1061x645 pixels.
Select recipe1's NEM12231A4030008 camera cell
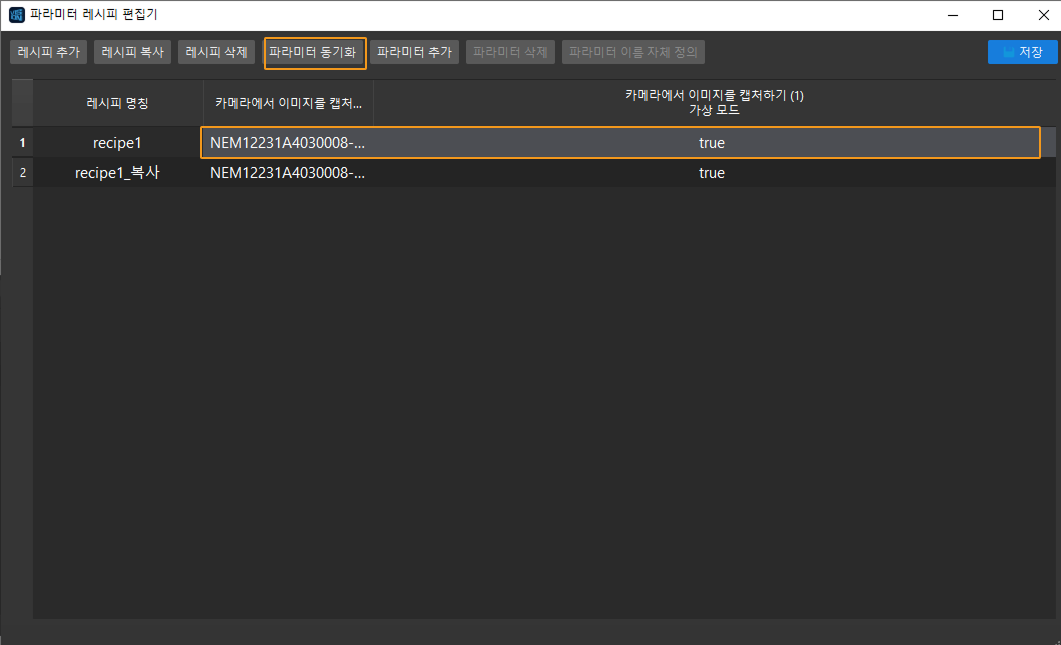coord(288,143)
